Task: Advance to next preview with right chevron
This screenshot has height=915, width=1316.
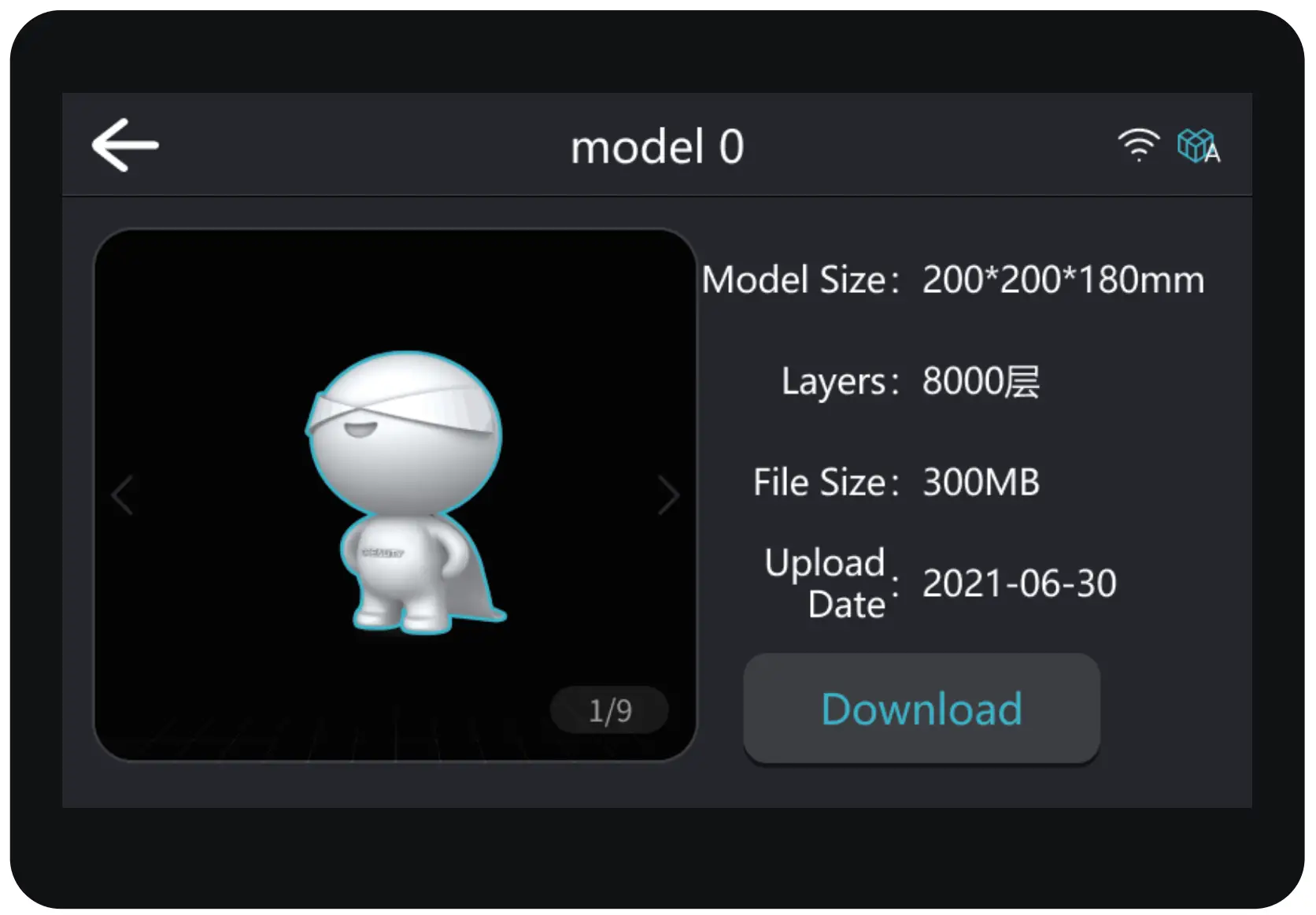Action: point(670,495)
